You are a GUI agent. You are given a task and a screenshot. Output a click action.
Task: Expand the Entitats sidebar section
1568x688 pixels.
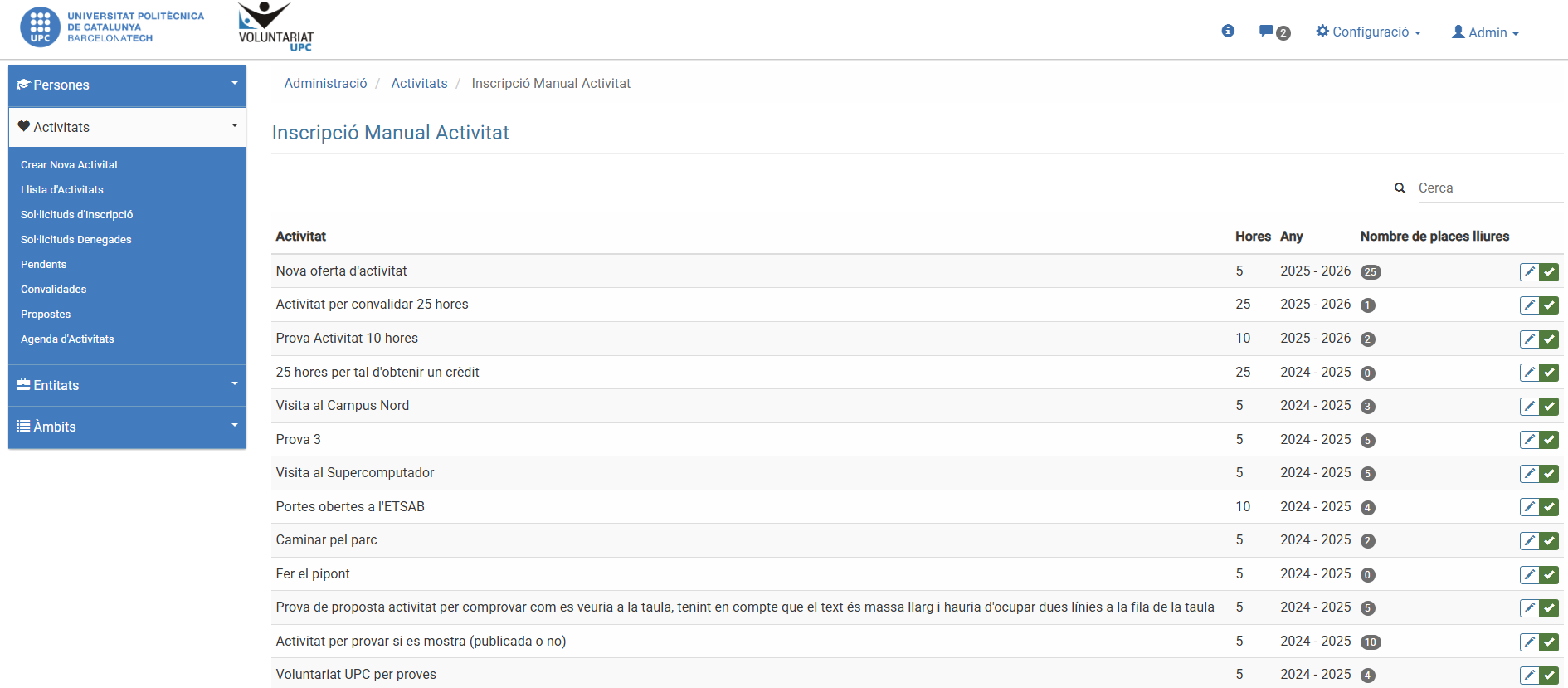click(x=127, y=386)
